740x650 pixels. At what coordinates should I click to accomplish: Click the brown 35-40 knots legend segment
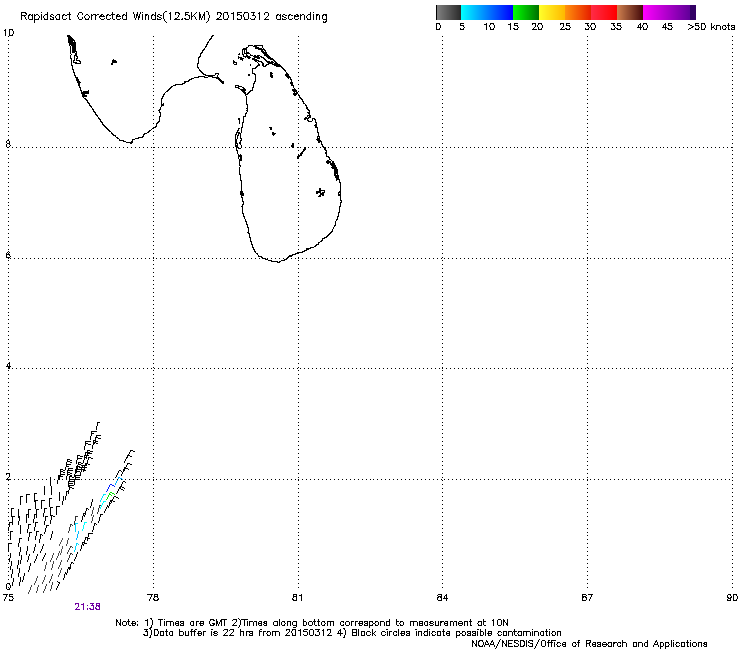[630, 12]
